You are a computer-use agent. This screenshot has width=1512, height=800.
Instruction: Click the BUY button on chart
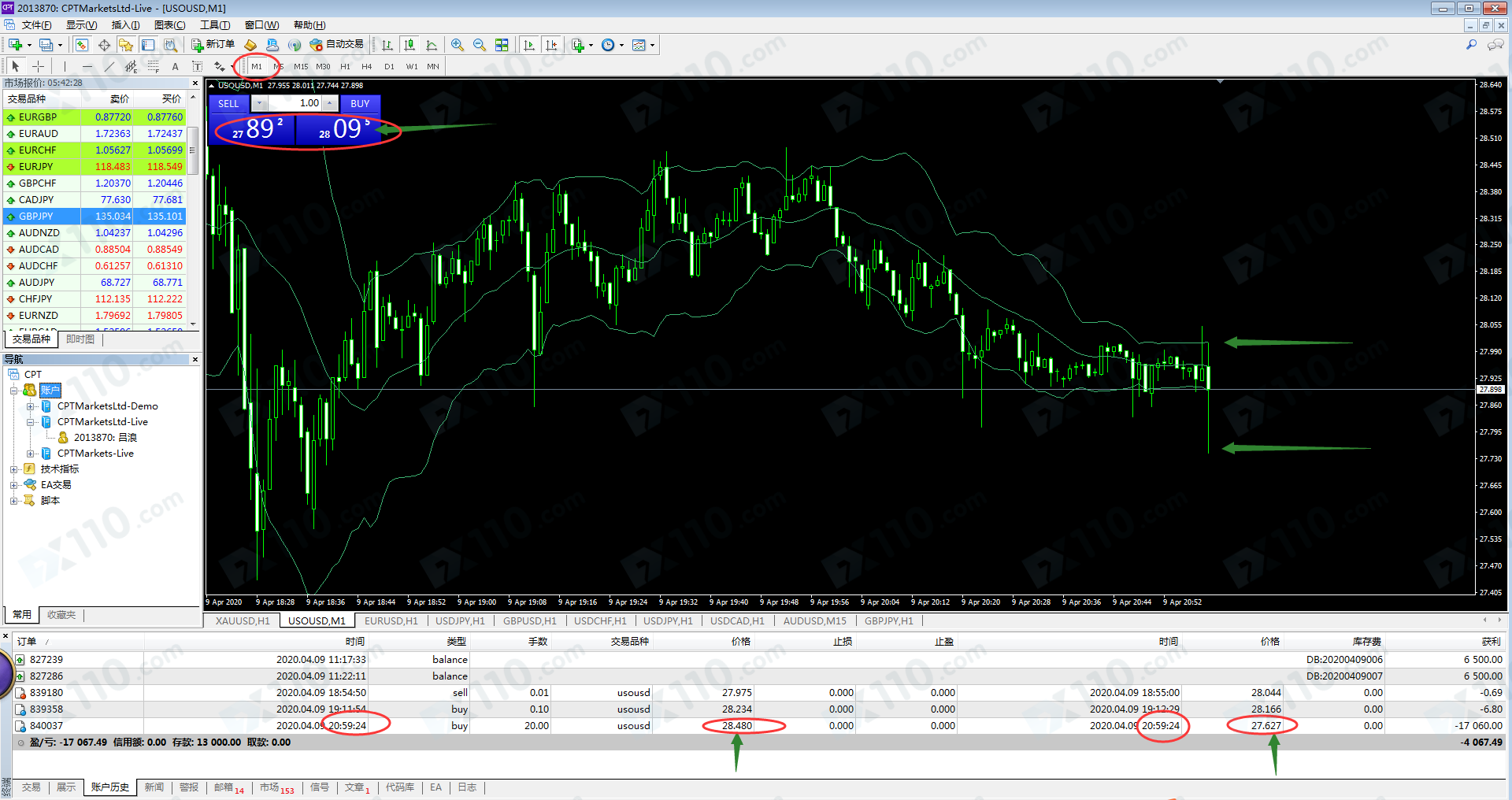pos(360,103)
